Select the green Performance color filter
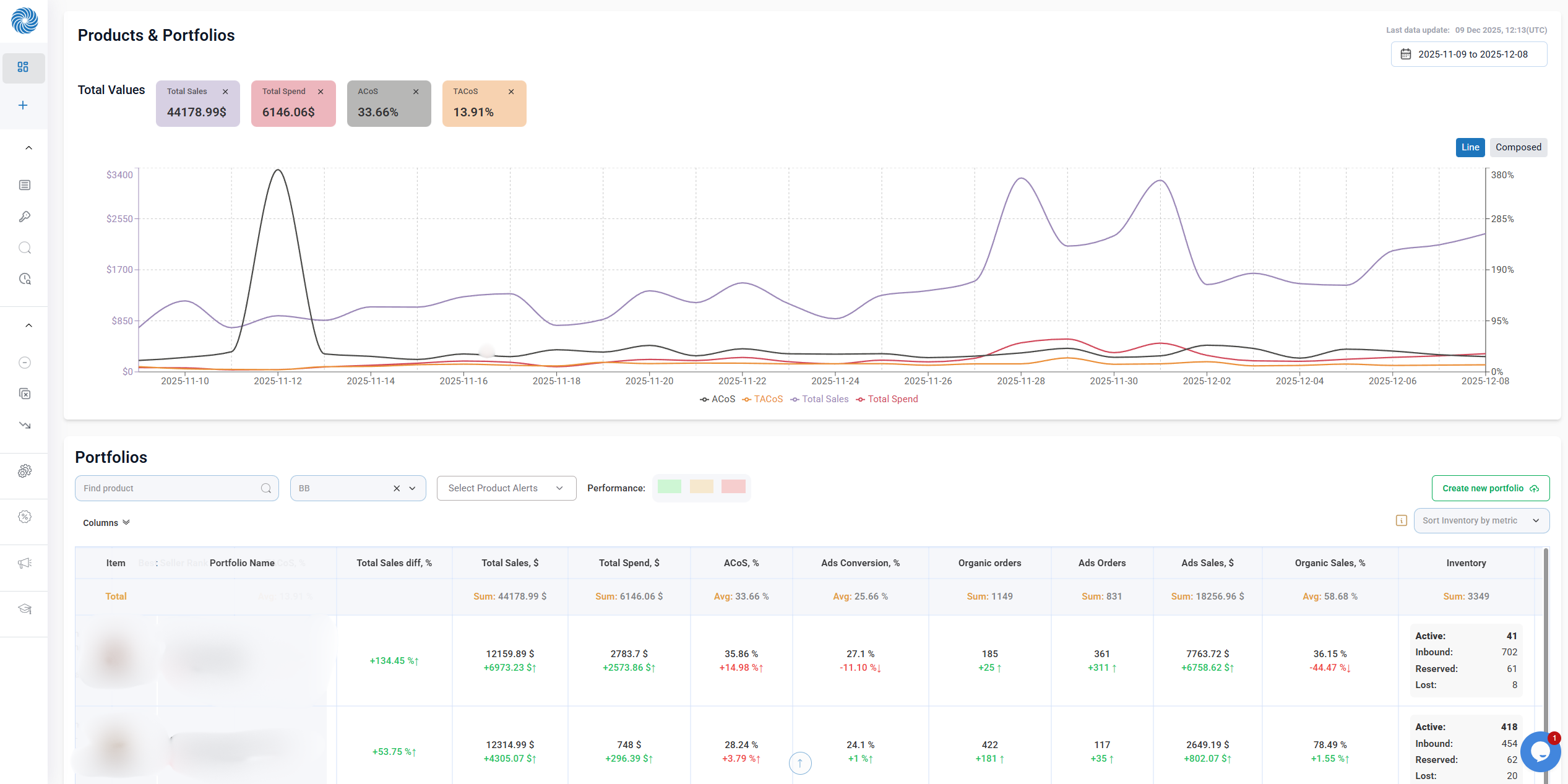Viewport: 1568px width, 784px height. [x=669, y=487]
